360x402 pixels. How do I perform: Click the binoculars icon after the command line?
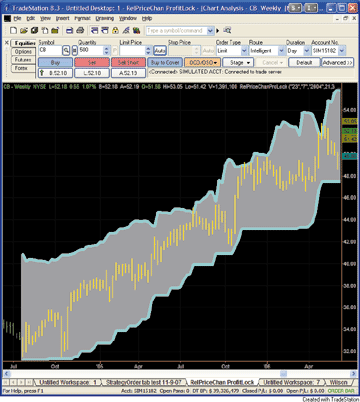[x=227, y=31]
